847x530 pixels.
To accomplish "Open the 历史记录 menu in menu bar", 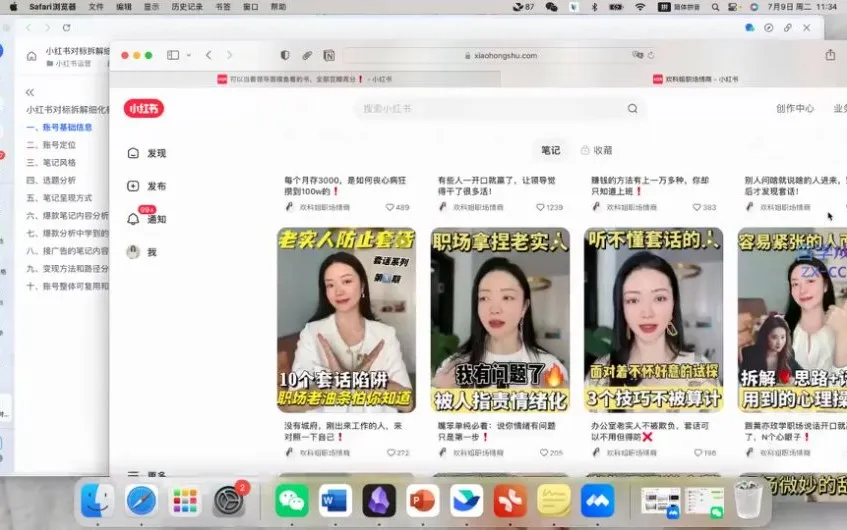I will (186, 7).
